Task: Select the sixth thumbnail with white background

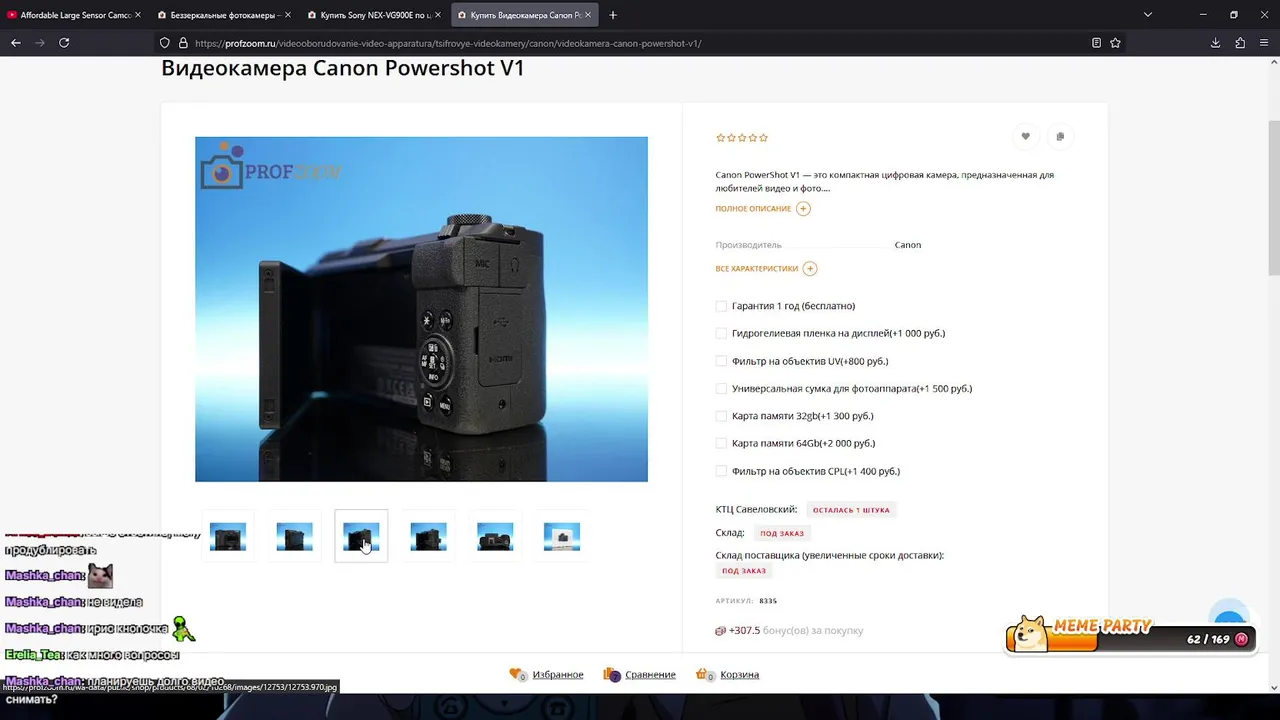Action: [x=562, y=537]
